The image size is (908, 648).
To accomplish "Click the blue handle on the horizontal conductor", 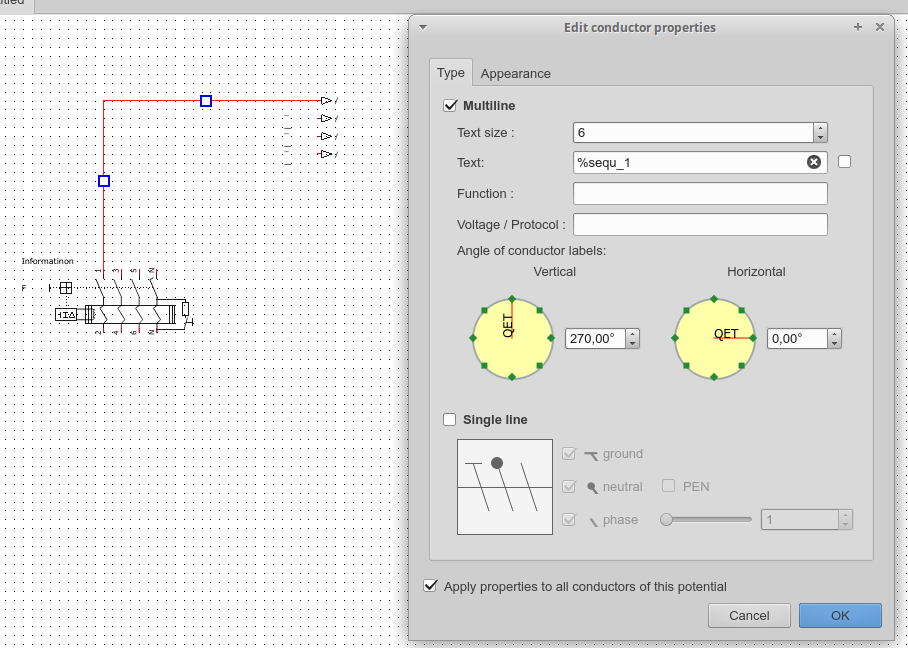I will click(206, 101).
